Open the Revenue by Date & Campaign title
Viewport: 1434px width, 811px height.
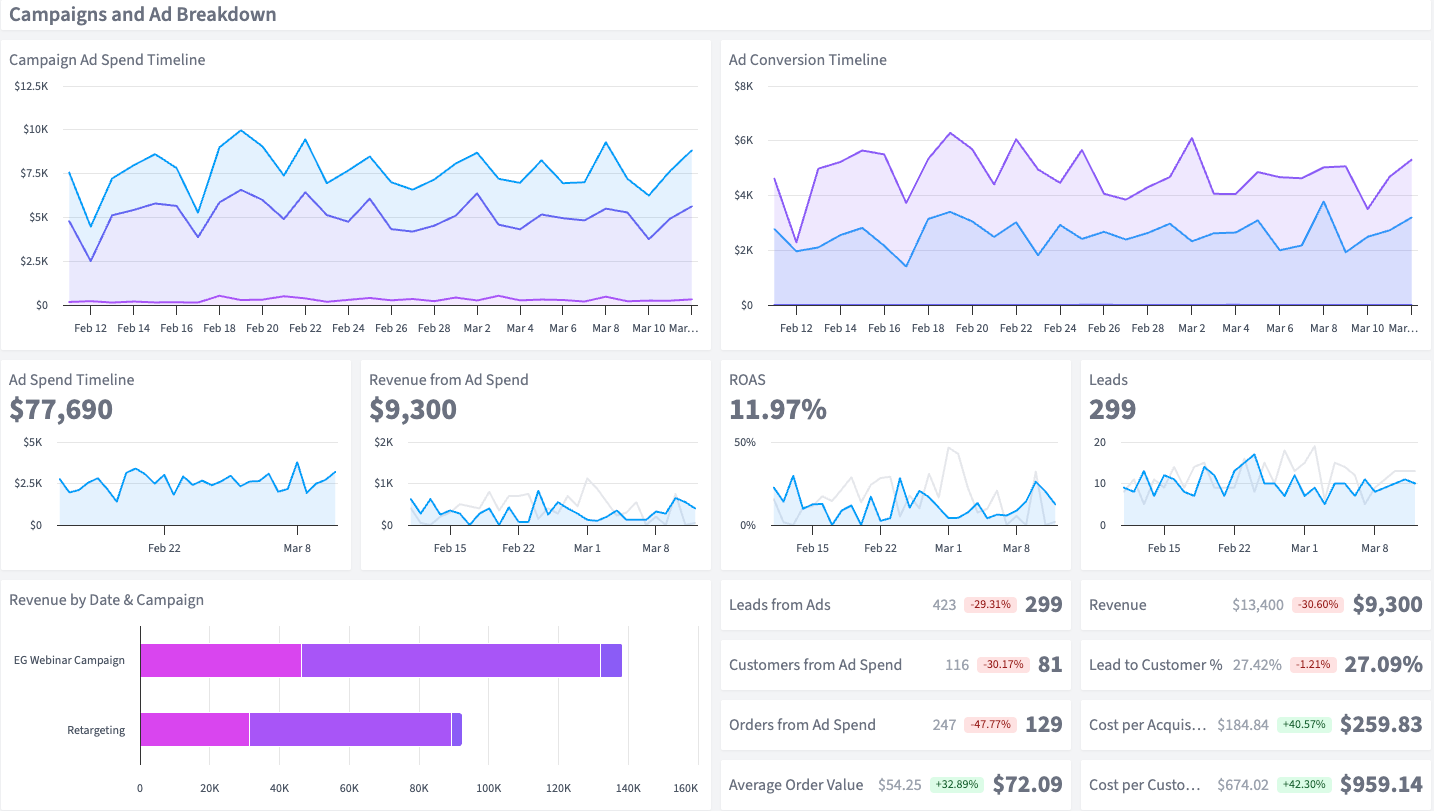pyautogui.click(x=106, y=600)
